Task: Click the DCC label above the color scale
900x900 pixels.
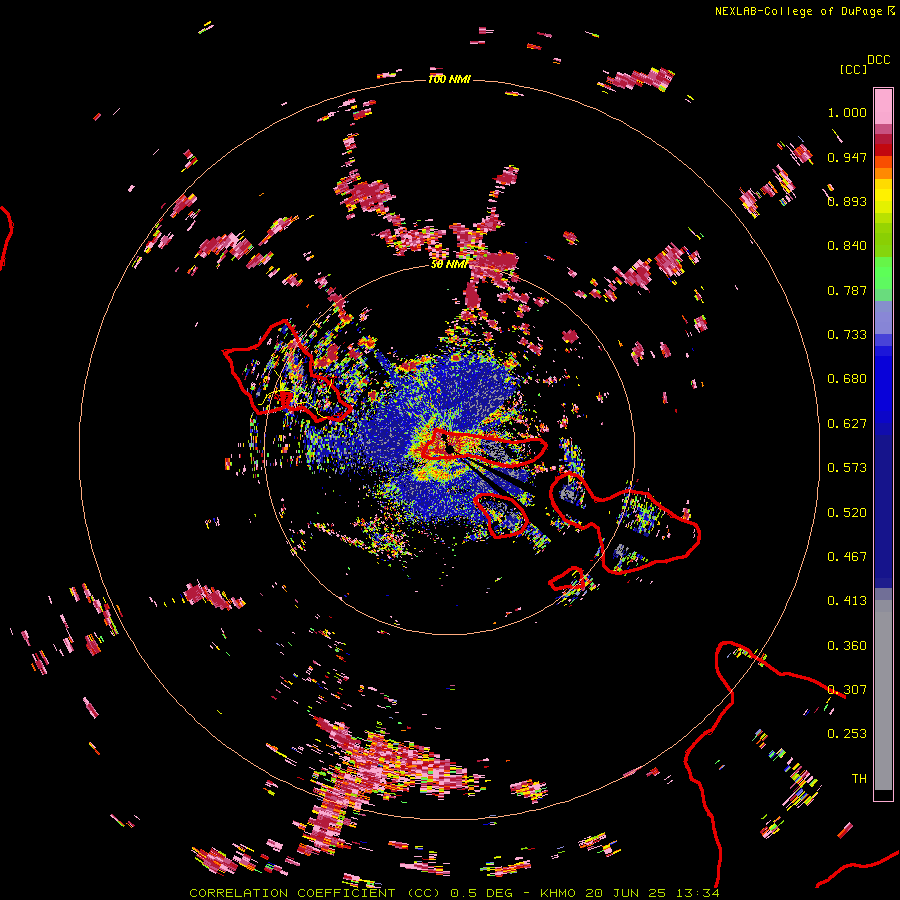Action: [878, 60]
